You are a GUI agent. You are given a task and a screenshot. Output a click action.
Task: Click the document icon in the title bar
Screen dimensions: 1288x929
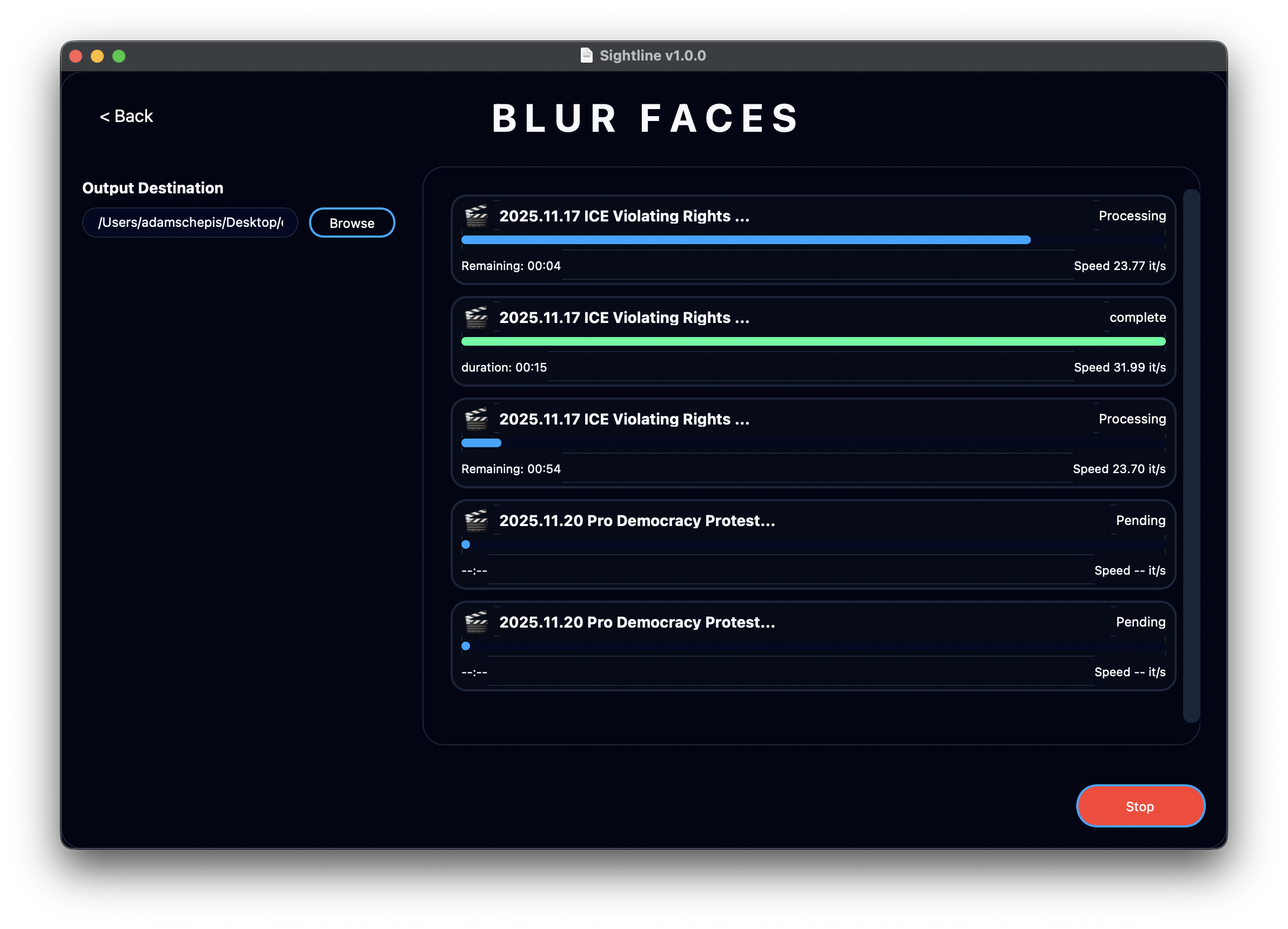click(x=586, y=55)
